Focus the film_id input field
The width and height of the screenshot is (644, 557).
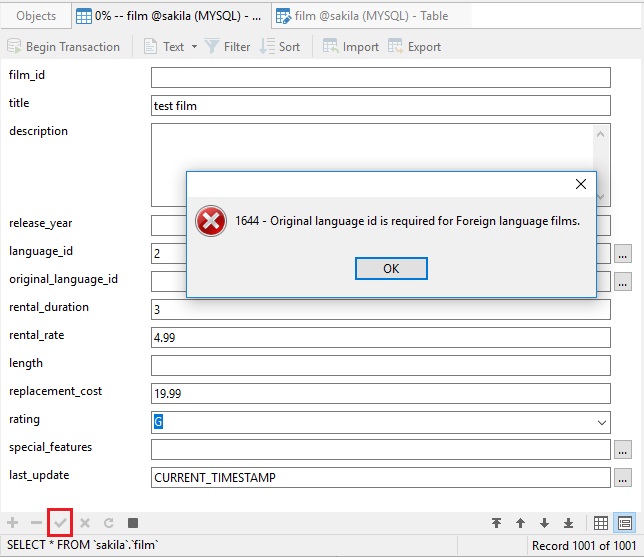[x=381, y=78]
